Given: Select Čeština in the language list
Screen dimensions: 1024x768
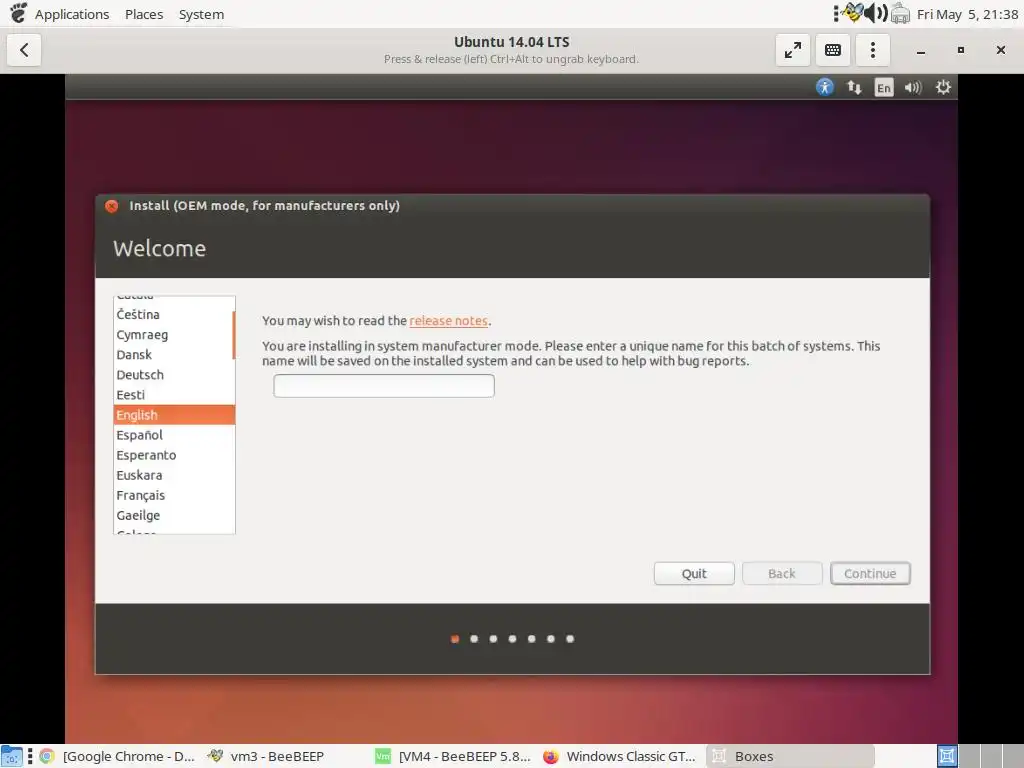Looking at the screenshot, I should tap(173, 315).
